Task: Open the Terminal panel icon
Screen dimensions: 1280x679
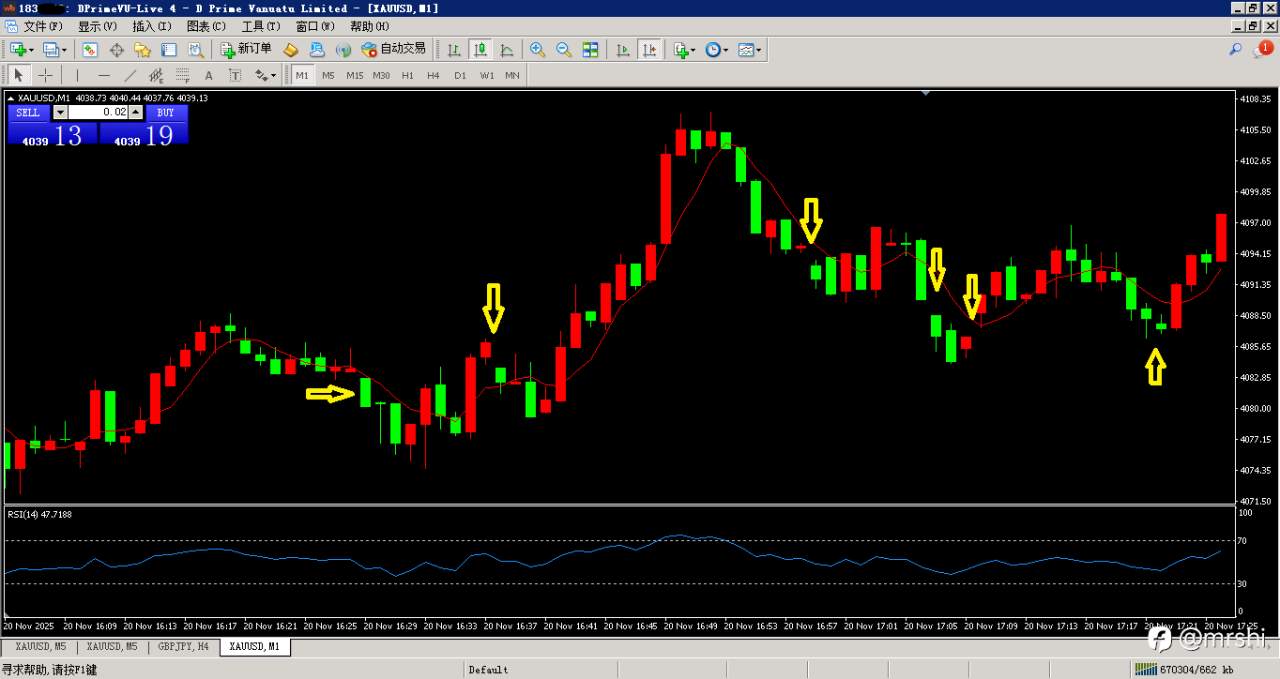Action: tap(169, 49)
